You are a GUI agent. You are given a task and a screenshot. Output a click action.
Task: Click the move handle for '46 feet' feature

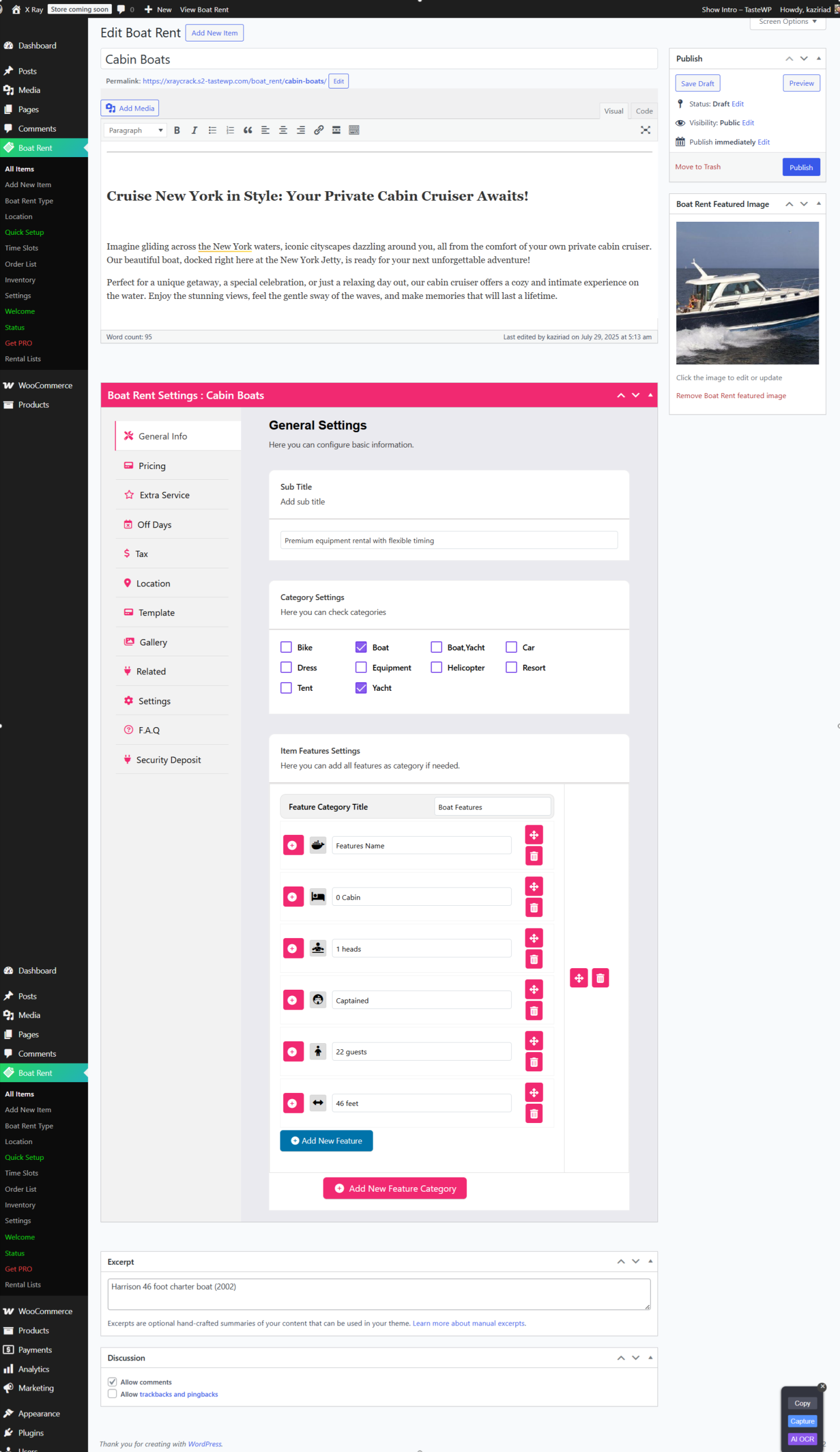[534, 1092]
